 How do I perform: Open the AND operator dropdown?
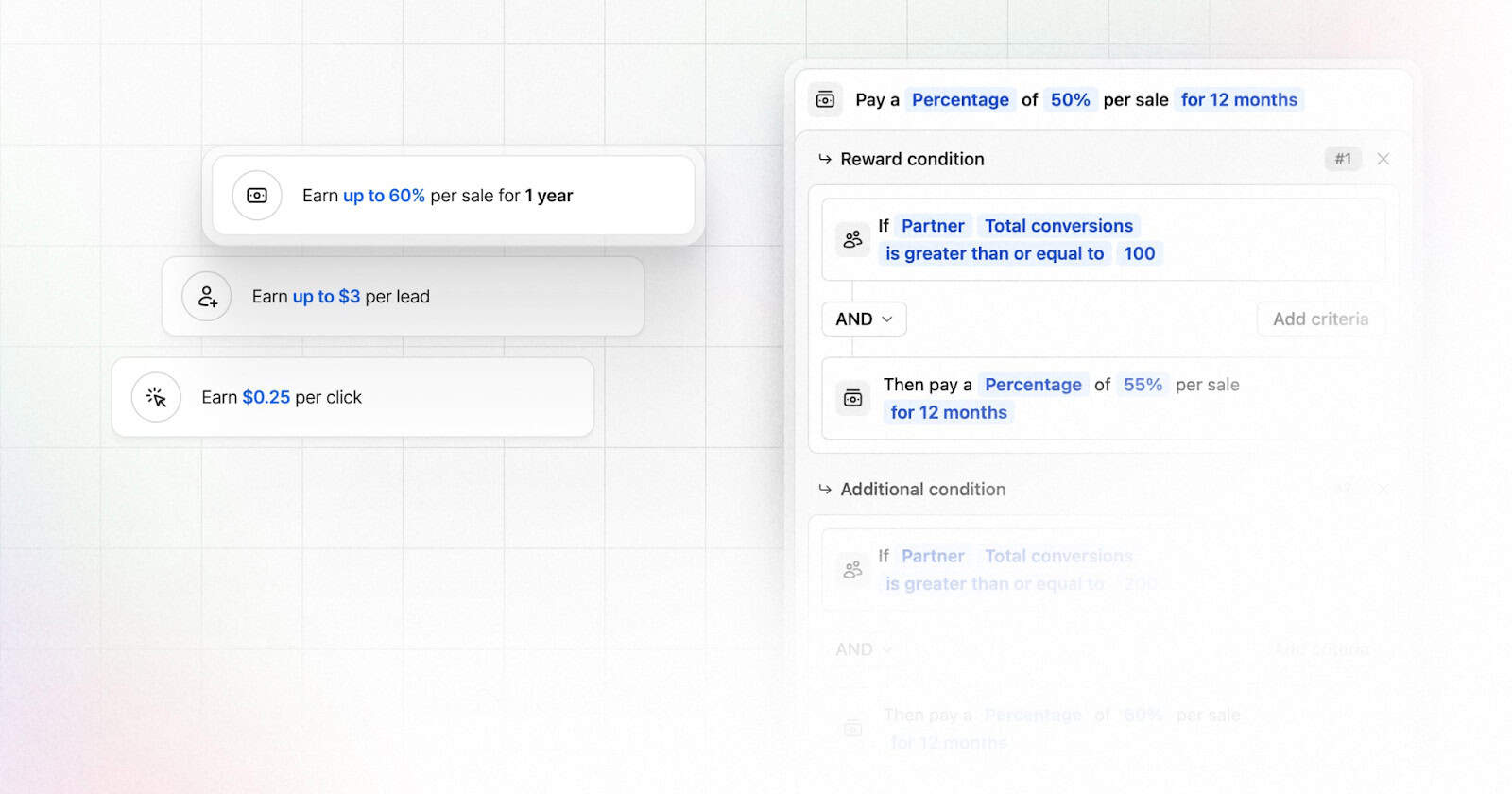[x=864, y=319]
